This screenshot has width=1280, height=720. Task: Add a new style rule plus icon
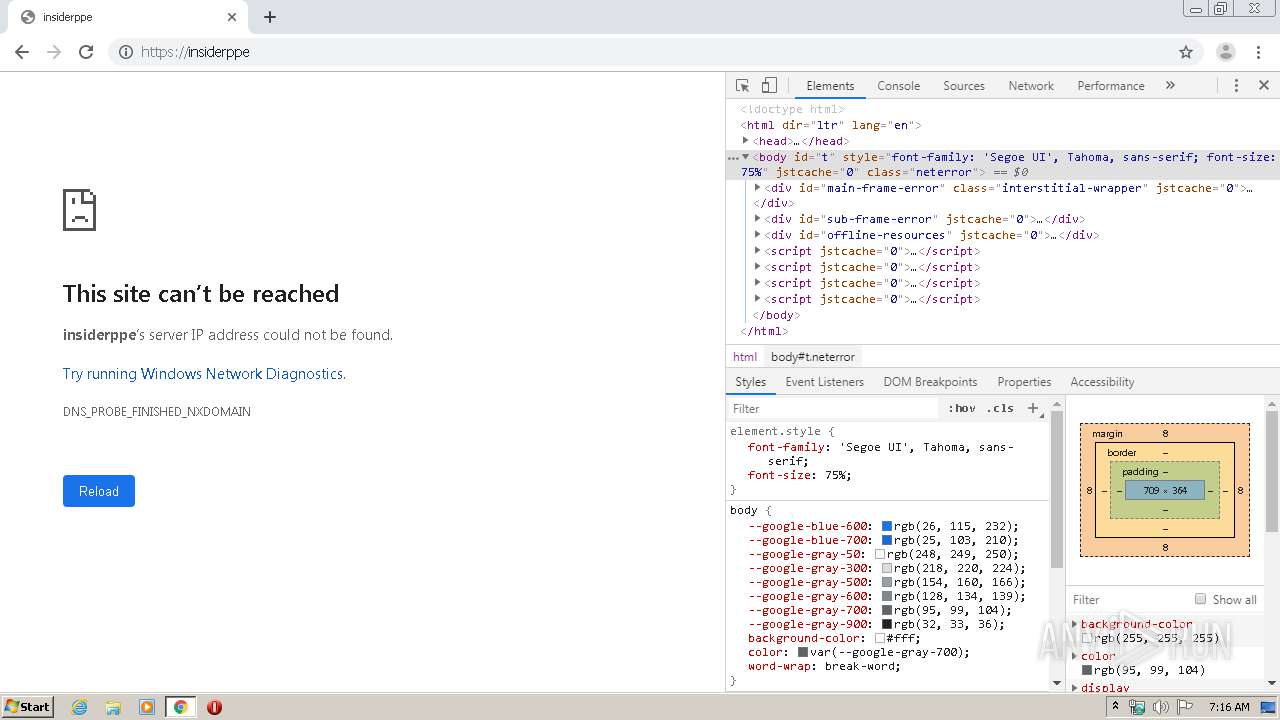point(1033,408)
